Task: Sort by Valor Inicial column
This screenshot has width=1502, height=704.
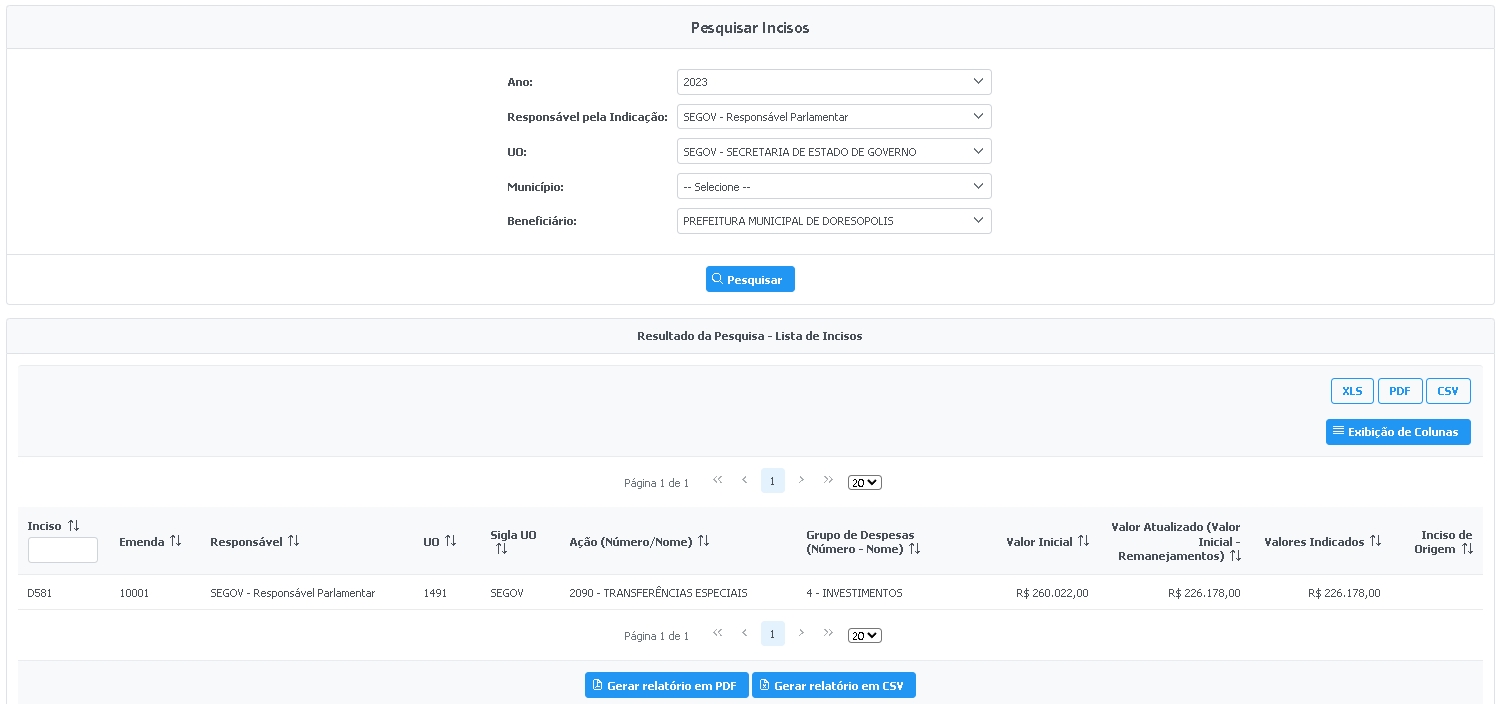Action: (x=1083, y=541)
